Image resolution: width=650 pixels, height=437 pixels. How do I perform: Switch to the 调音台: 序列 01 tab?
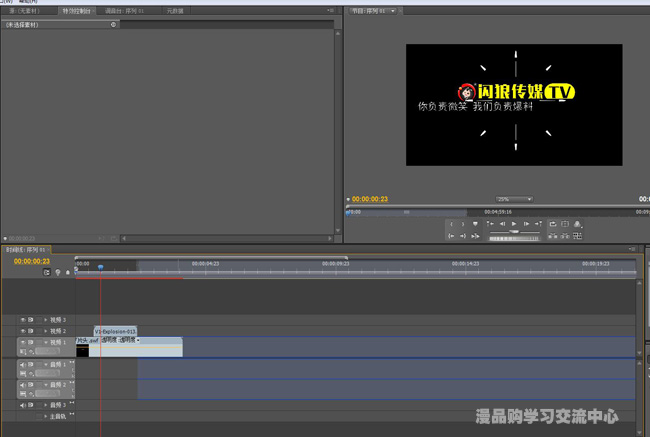tap(124, 11)
